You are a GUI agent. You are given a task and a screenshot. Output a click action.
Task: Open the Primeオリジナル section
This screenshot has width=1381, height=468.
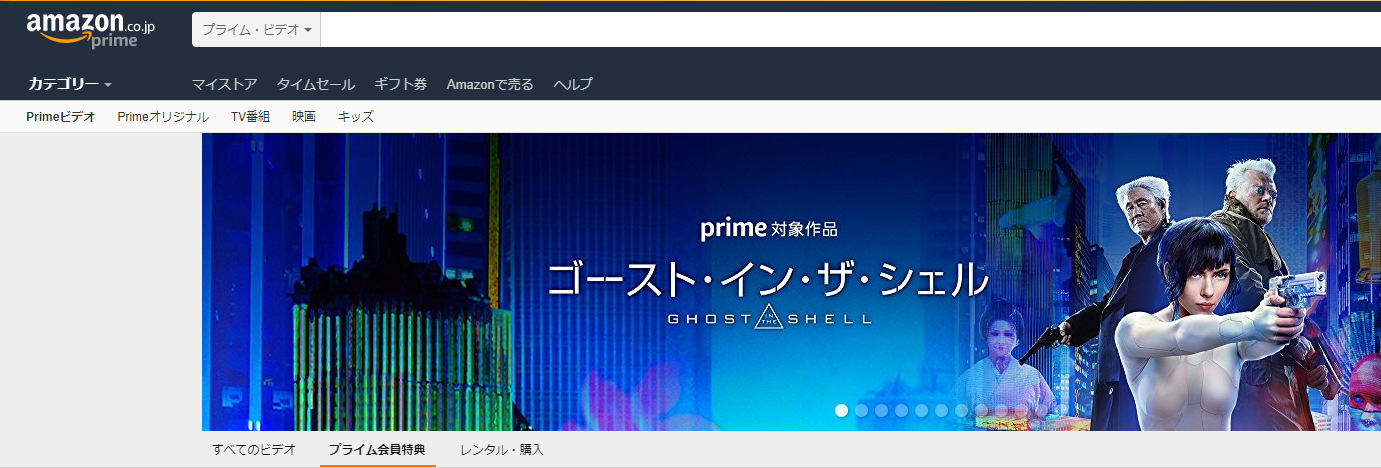163,117
